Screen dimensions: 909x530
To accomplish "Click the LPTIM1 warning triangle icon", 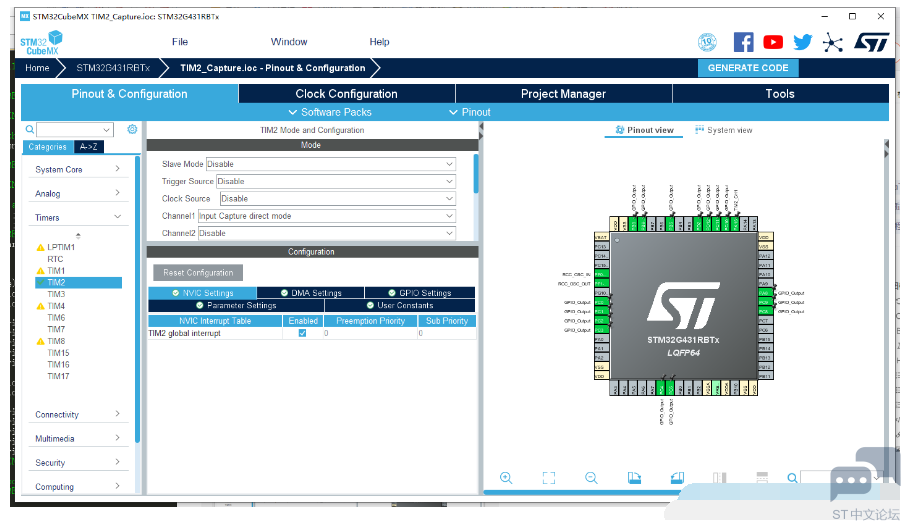I will tap(40, 248).
